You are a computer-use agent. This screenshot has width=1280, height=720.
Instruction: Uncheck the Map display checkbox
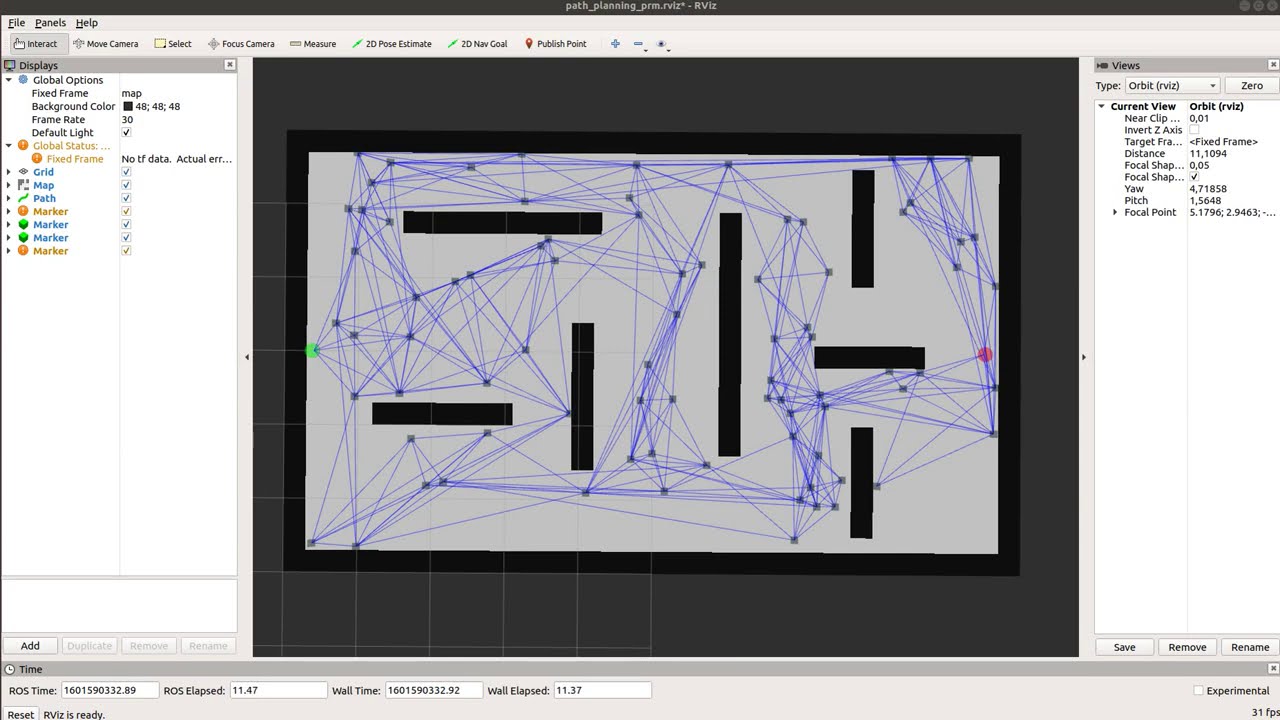(x=126, y=185)
